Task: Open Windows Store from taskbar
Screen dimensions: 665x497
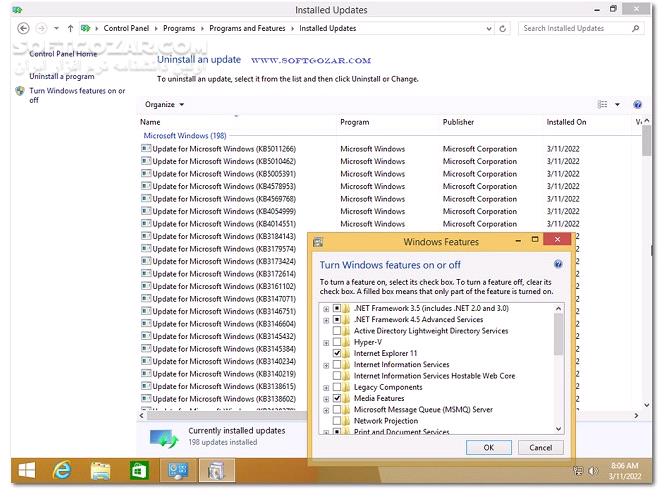Action: [x=139, y=471]
